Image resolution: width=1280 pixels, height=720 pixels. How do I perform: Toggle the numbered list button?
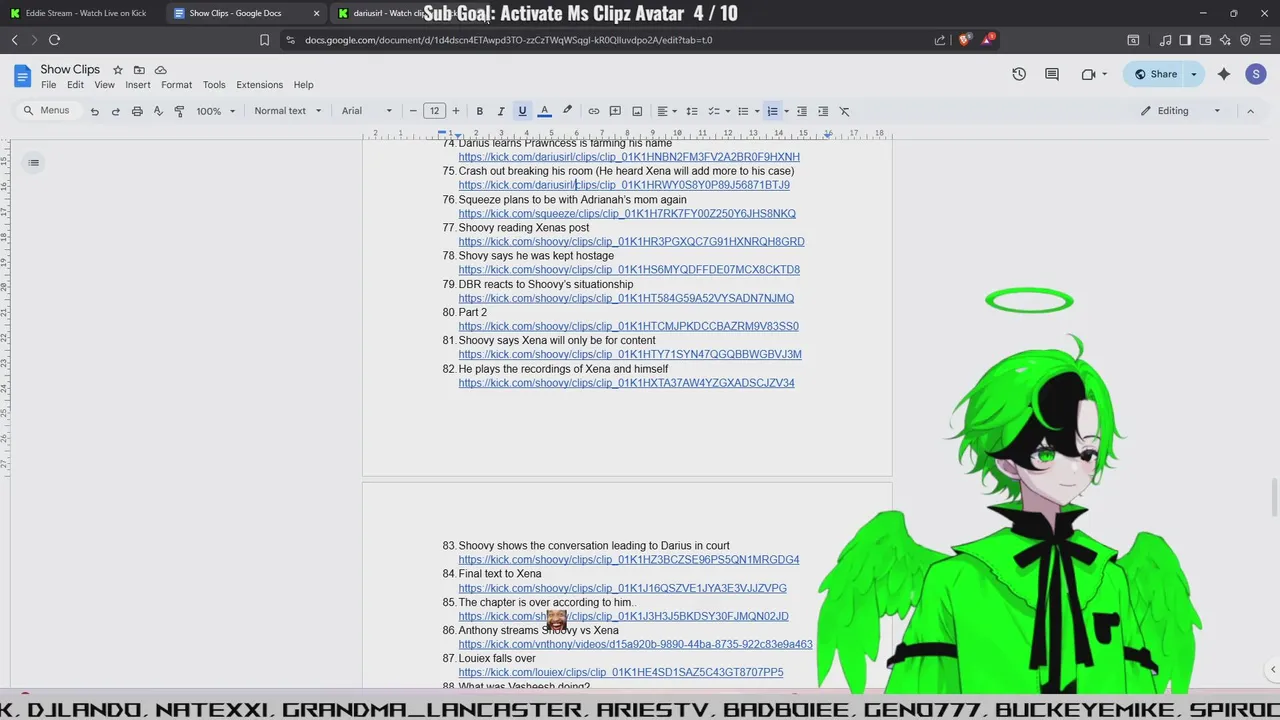tap(772, 111)
